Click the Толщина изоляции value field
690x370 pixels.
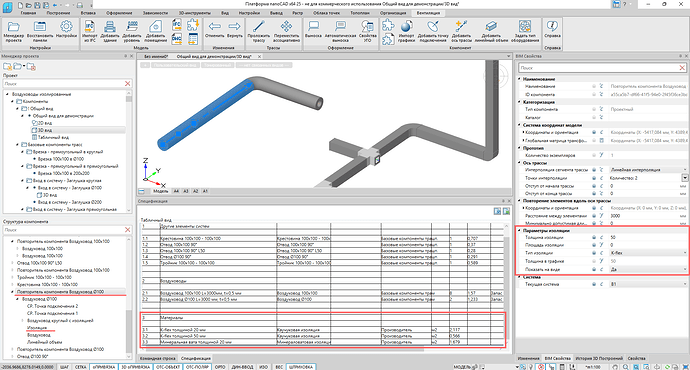tap(649, 237)
